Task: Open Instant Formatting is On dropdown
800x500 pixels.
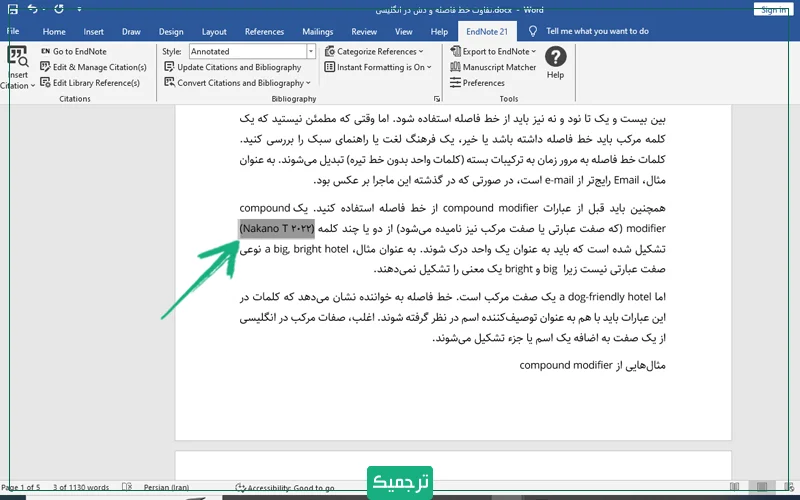Action: pos(378,67)
